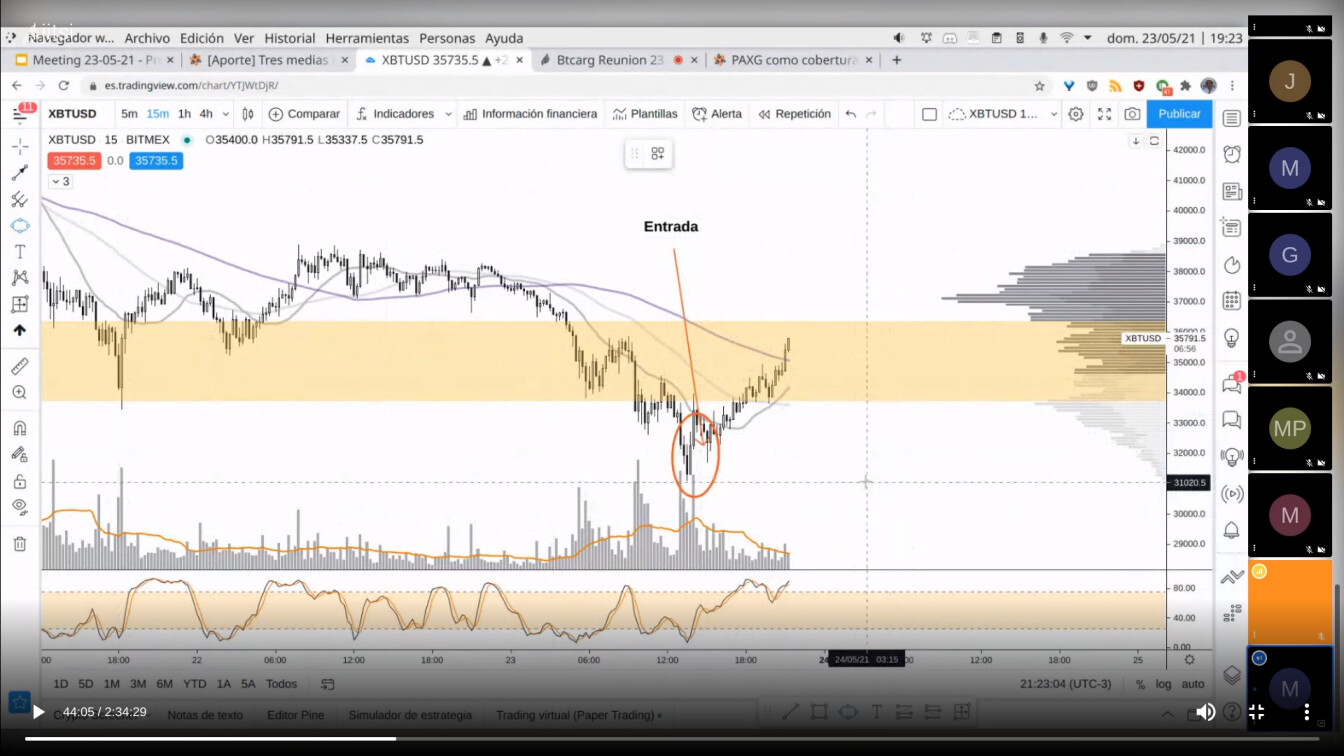Click the Comparar button

click(304, 114)
